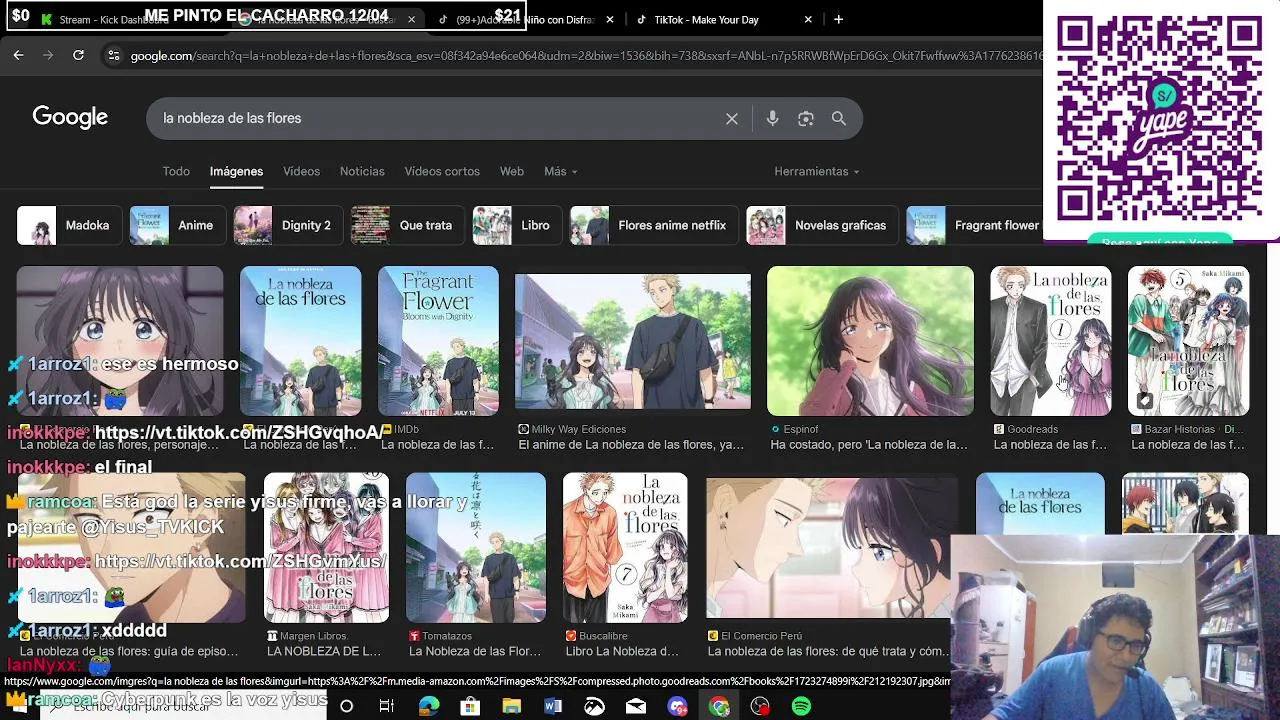Open OBS Studio from the taskbar
The height and width of the screenshot is (720, 1280).
tap(760, 706)
